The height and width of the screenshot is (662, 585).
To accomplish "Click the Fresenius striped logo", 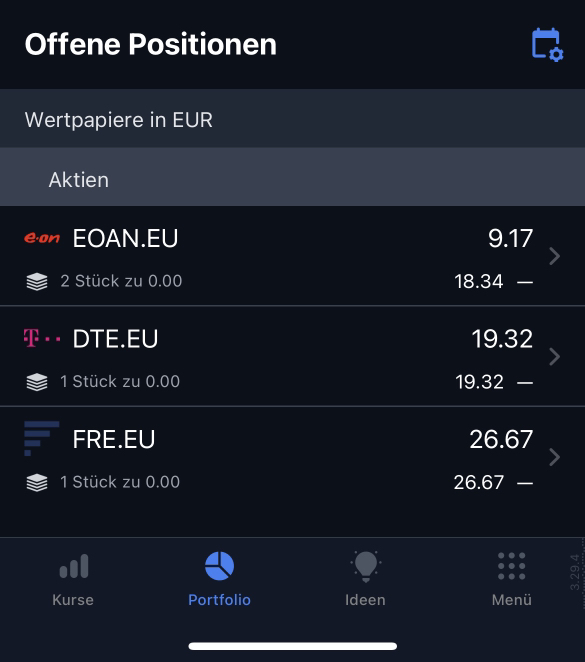I will 41,439.
